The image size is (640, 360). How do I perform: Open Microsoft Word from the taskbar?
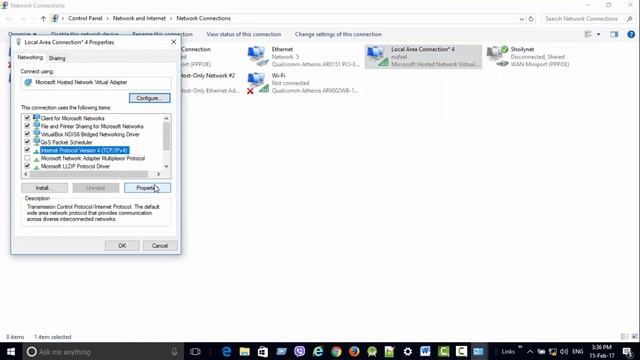425,351
